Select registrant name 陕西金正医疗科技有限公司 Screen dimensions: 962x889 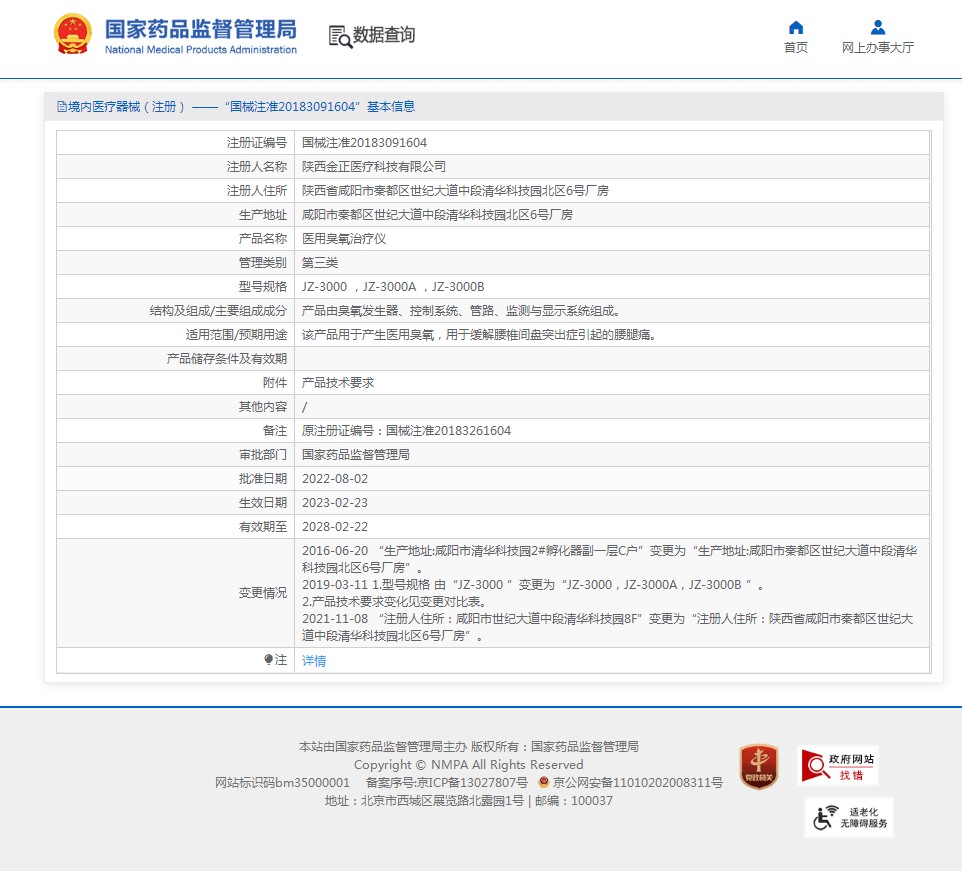[374, 167]
